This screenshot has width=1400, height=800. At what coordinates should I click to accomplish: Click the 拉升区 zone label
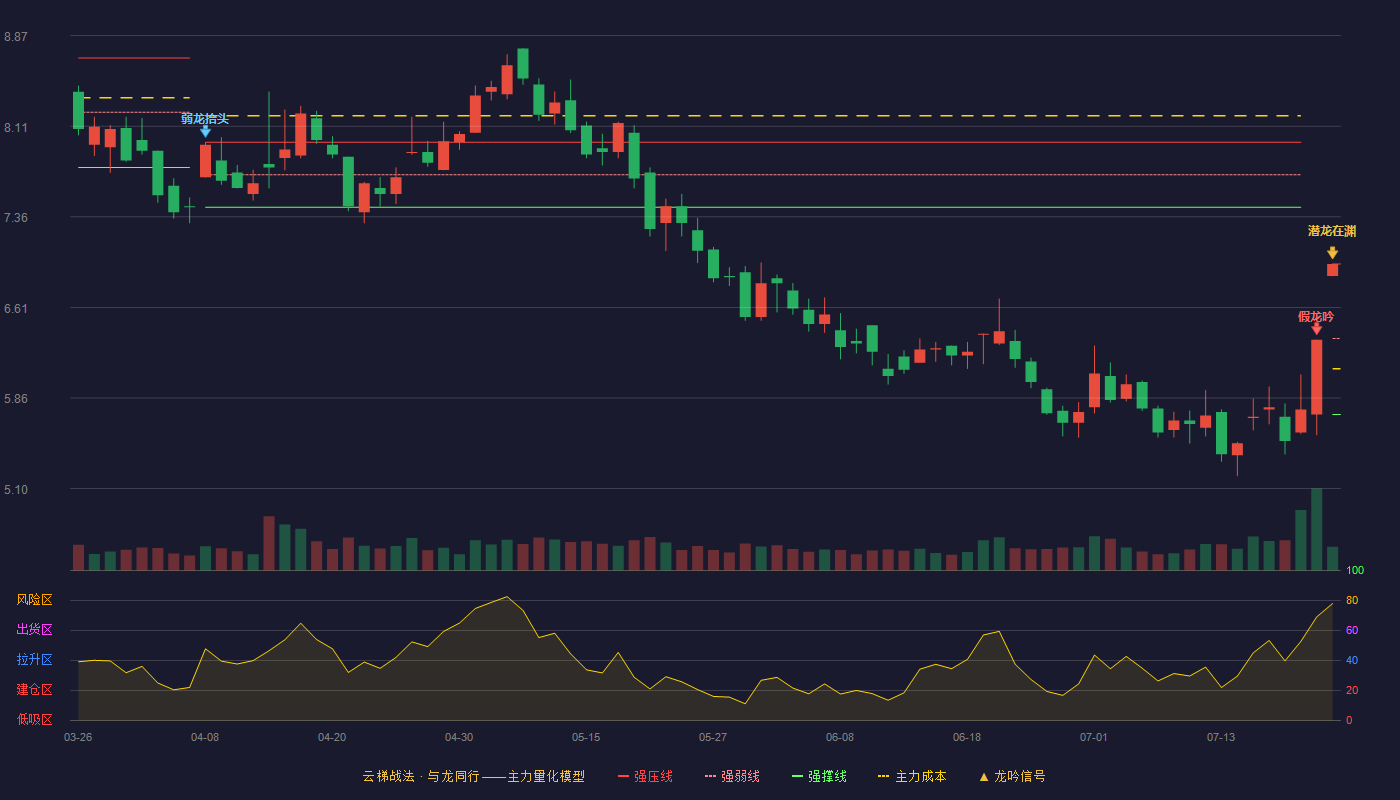34,660
